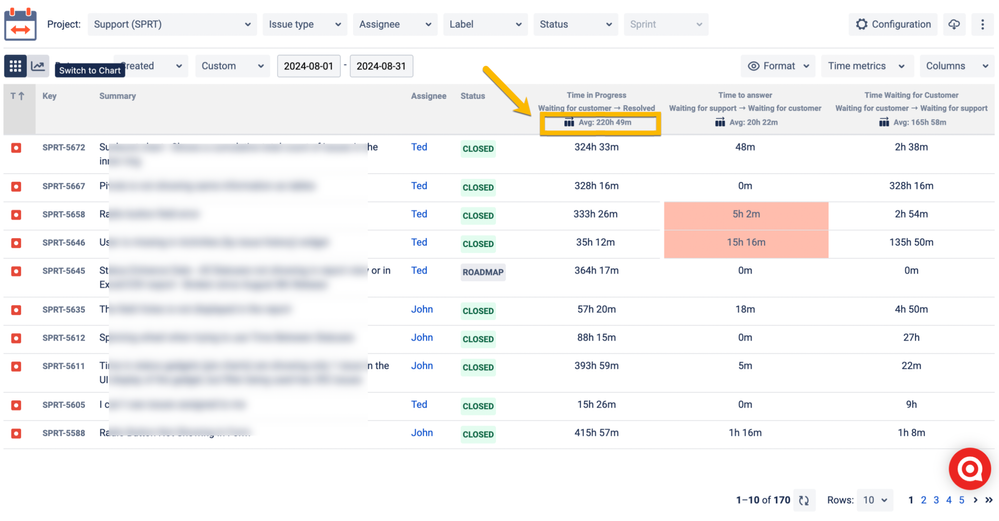The width and height of the screenshot is (999, 521).
Task: Click issue type icon for SPRT-5658
Action: coord(16,215)
